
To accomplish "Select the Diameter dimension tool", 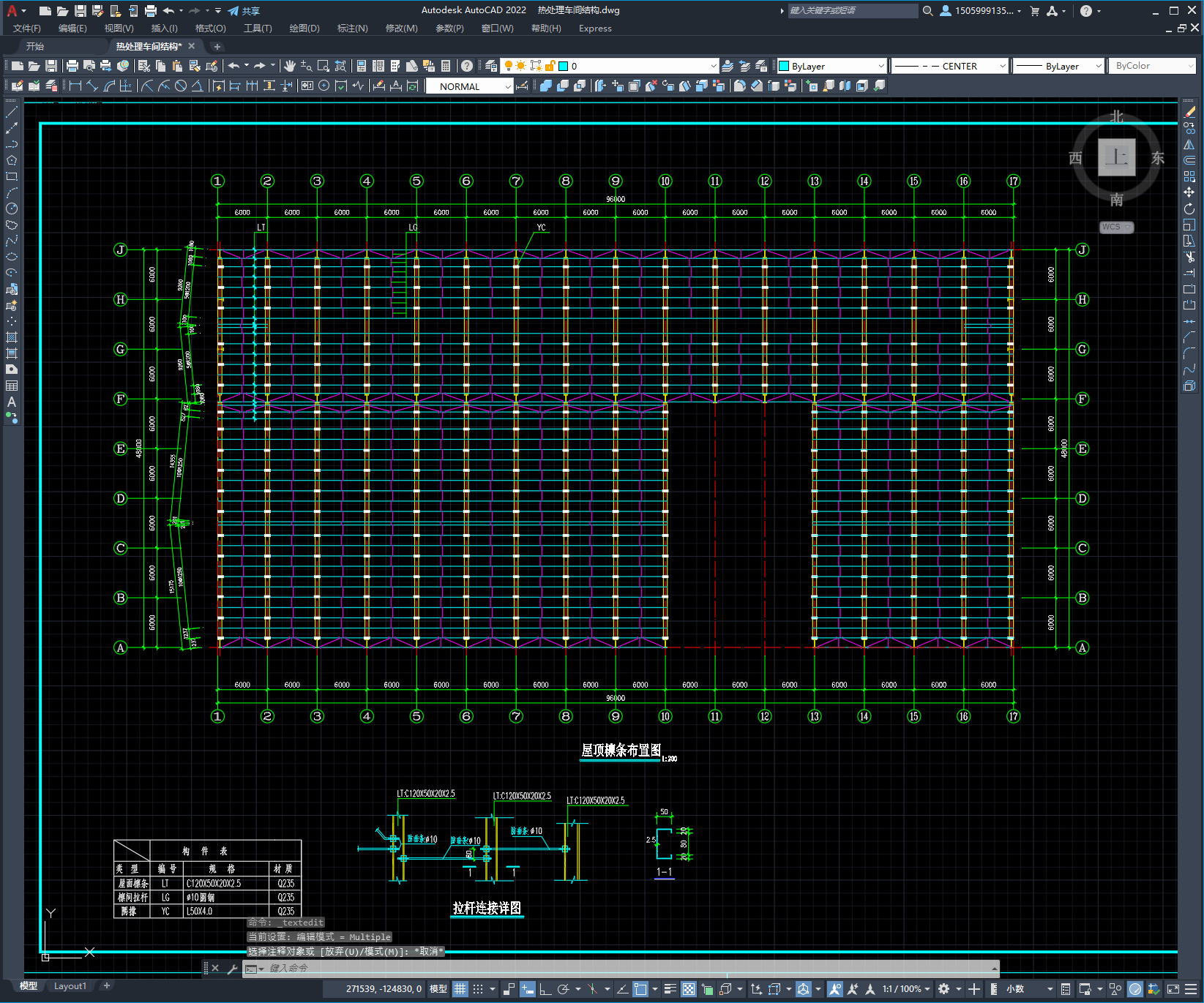I will (181, 86).
